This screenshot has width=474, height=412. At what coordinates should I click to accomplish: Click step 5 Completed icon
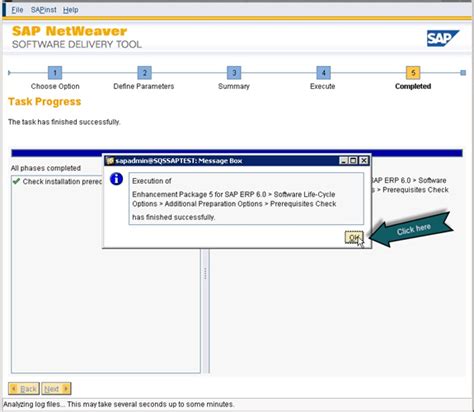tap(413, 73)
